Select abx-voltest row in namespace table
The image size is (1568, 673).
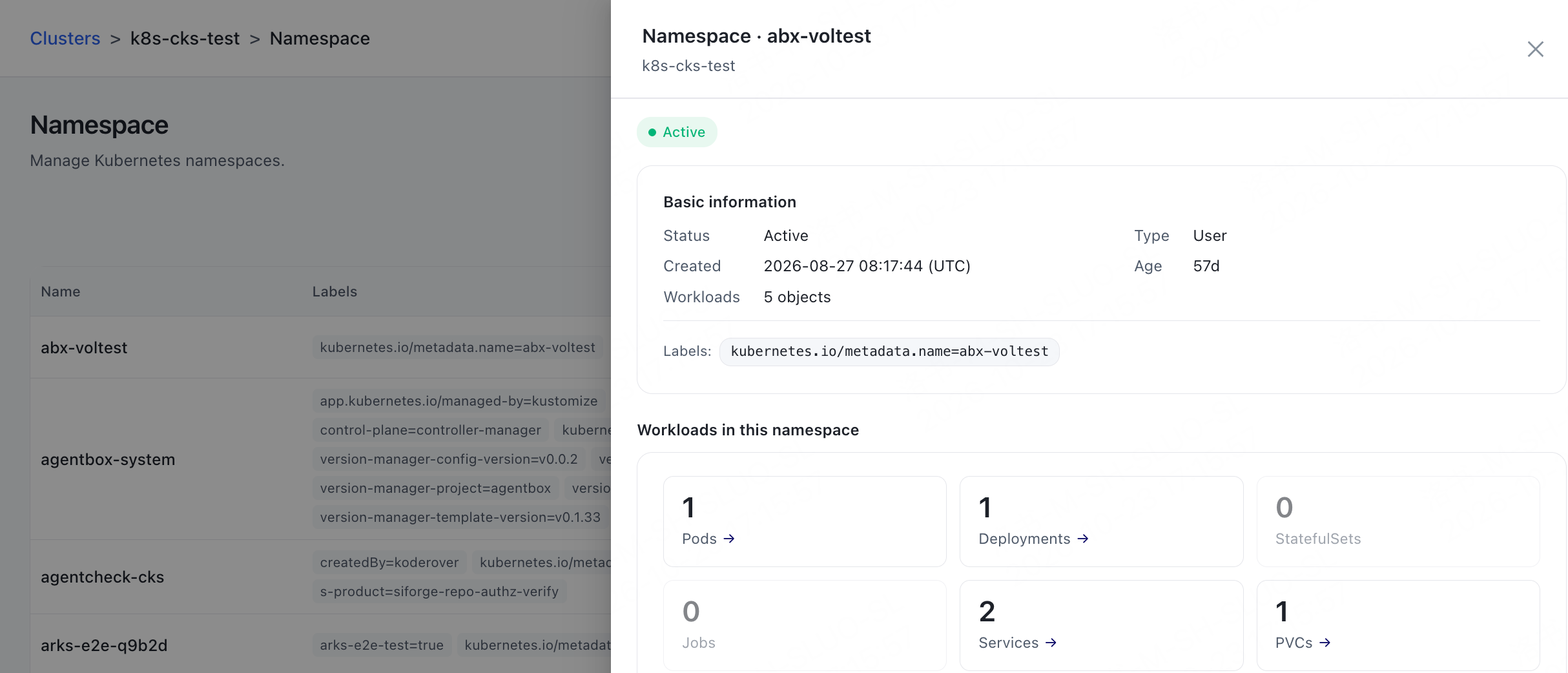(x=320, y=347)
